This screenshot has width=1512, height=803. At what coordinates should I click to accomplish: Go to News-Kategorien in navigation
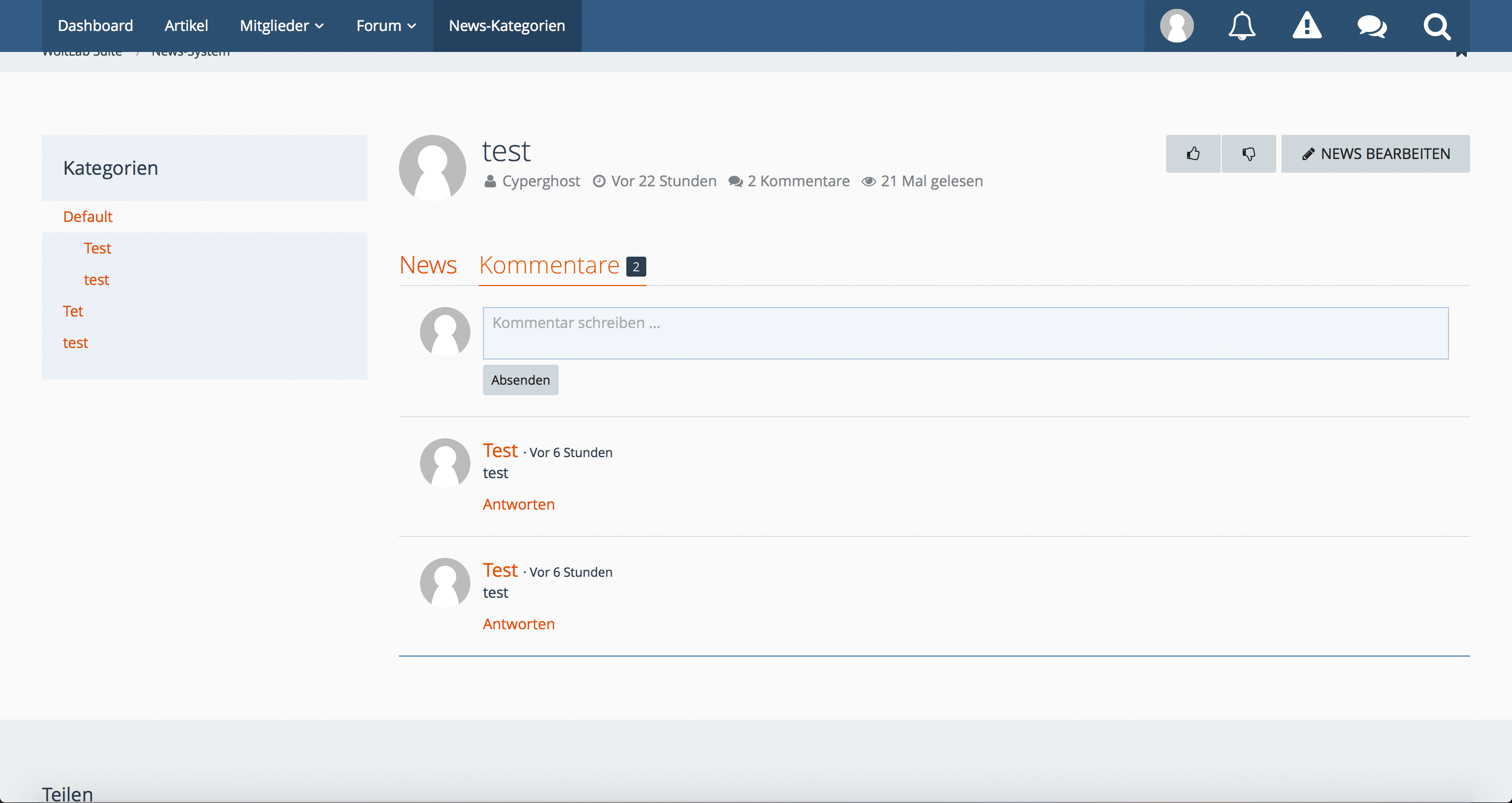[x=507, y=26]
